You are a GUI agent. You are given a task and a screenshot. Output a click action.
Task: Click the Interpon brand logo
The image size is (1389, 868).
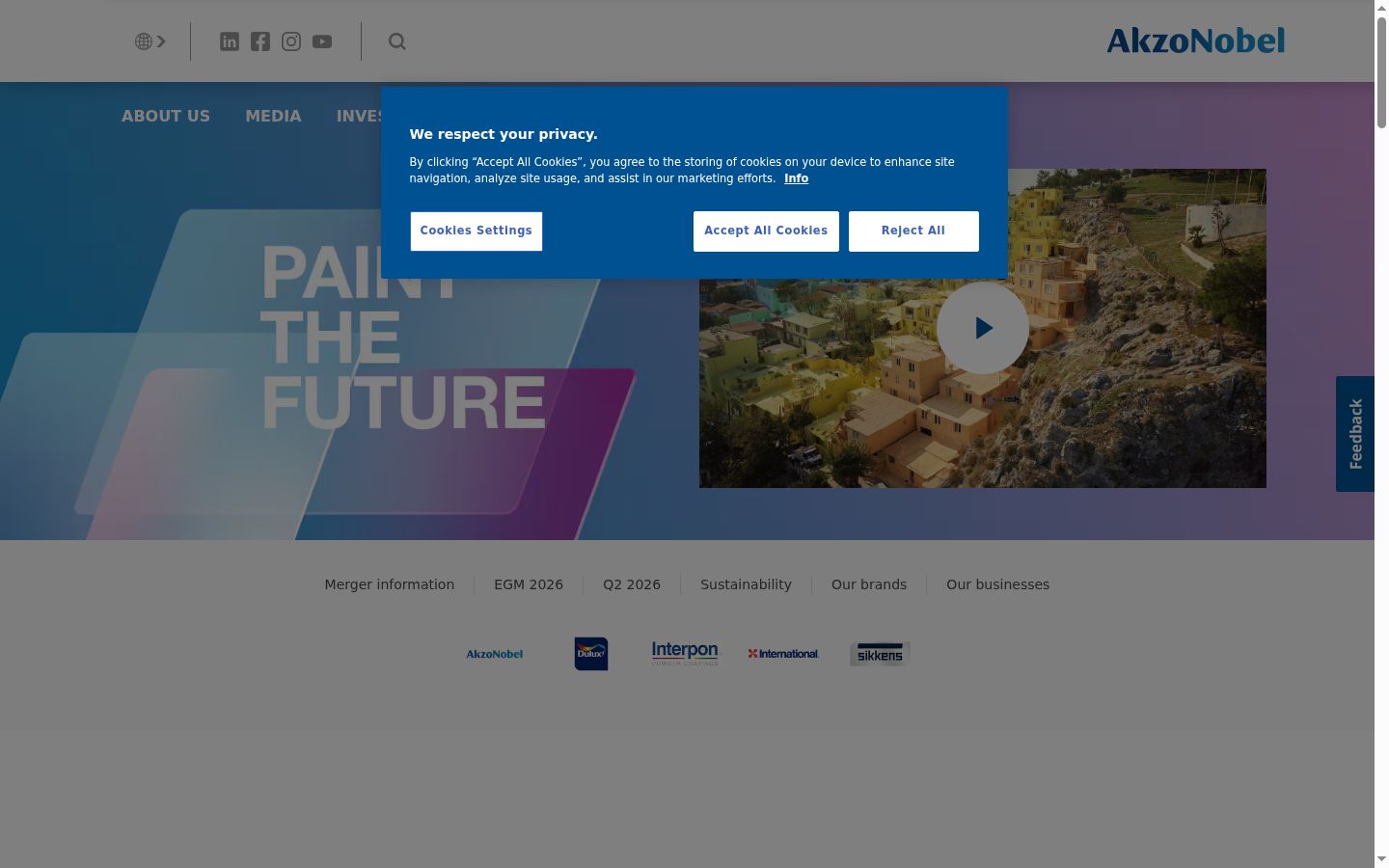(x=685, y=653)
